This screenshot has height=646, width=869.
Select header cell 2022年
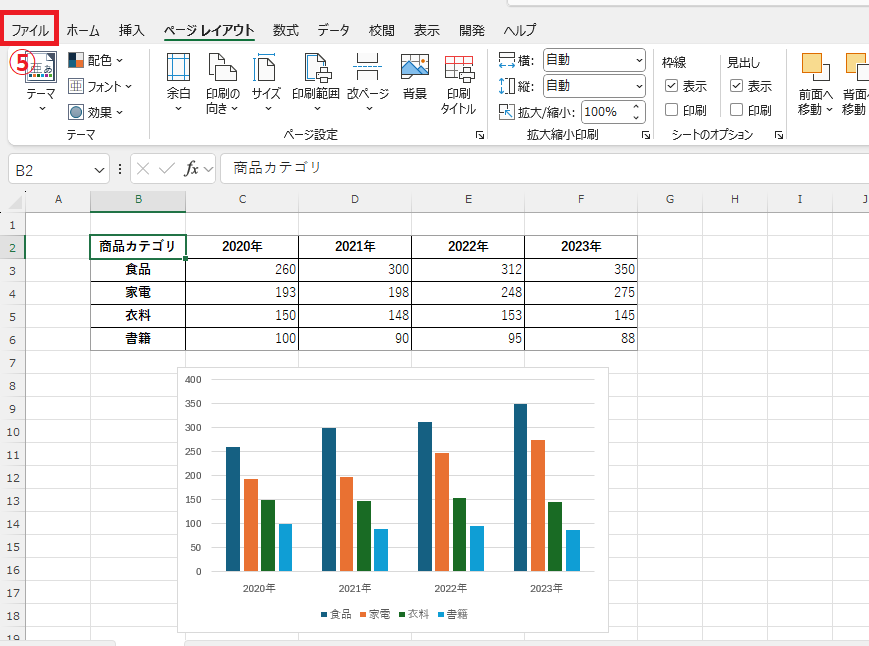tap(468, 247)
